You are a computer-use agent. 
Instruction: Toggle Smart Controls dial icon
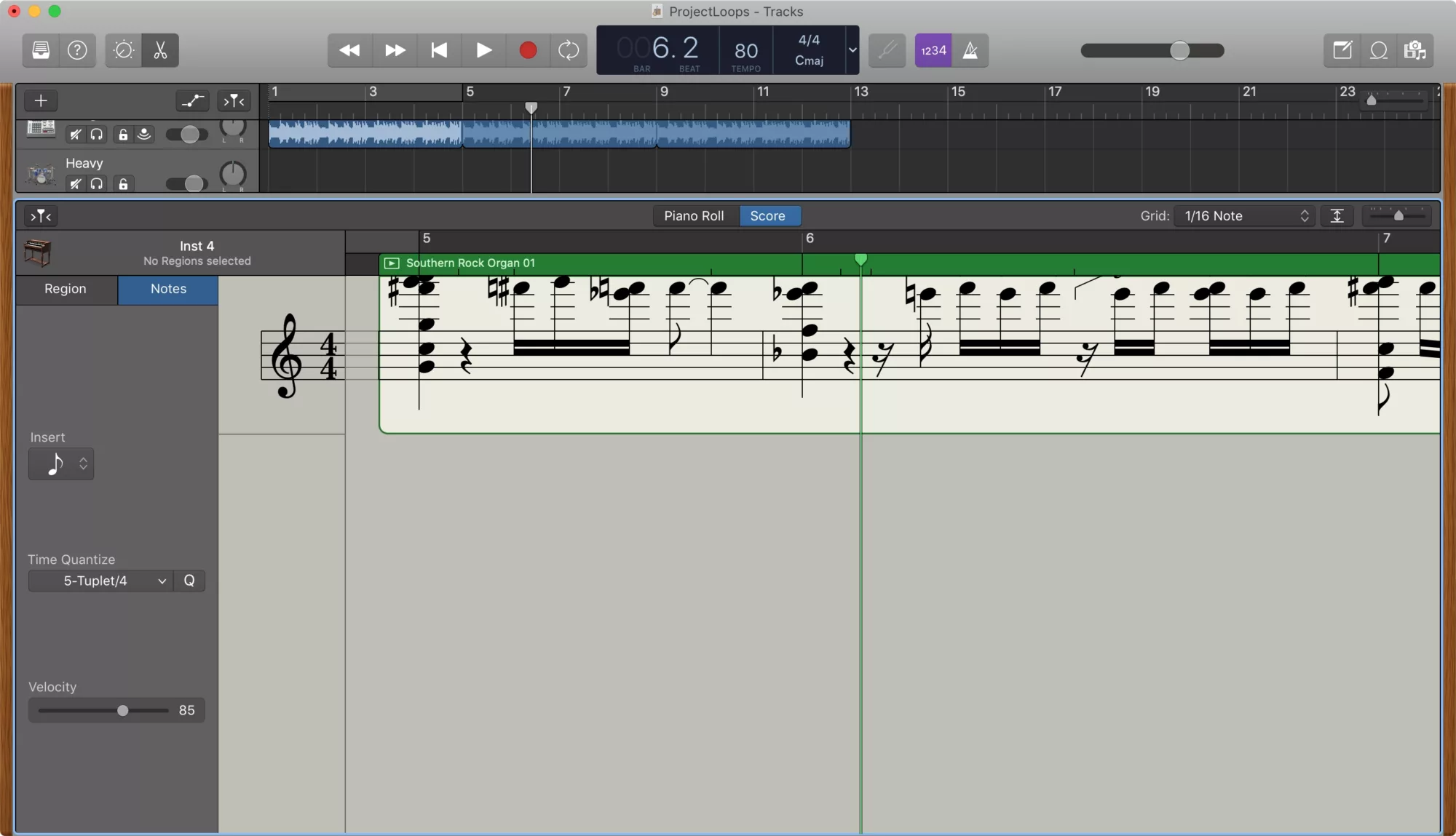pos(124,50)
